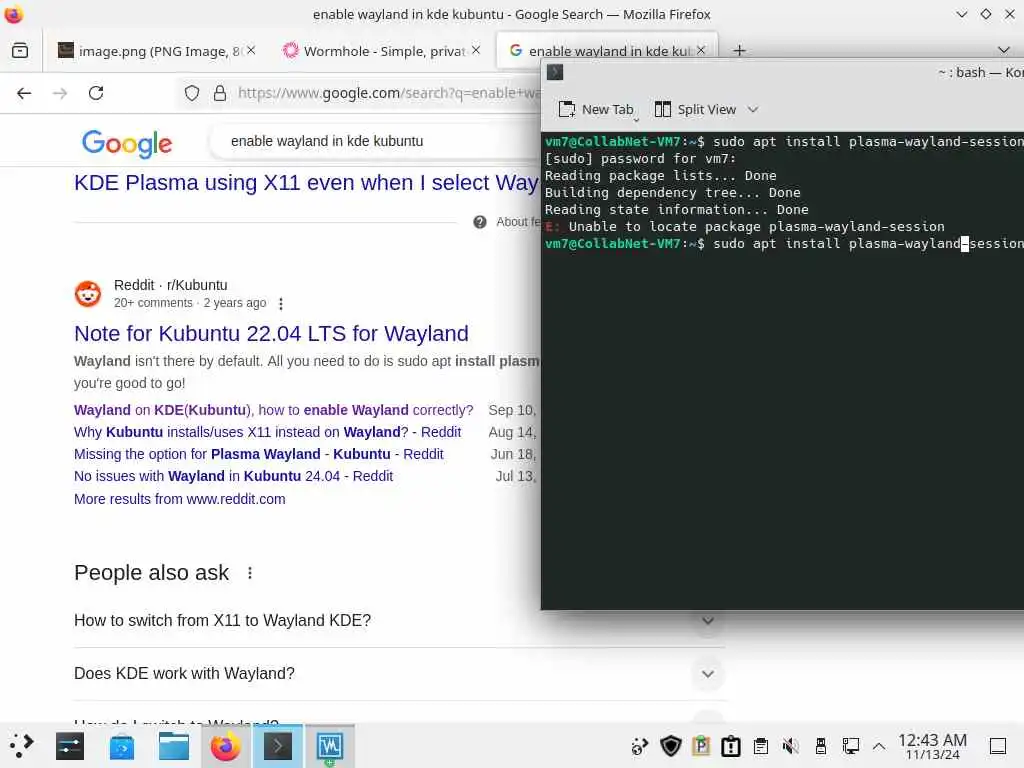Open the monitor app taskbar icon next to Konsole
Screen dimensions: 1024x768
click(330, 746)
